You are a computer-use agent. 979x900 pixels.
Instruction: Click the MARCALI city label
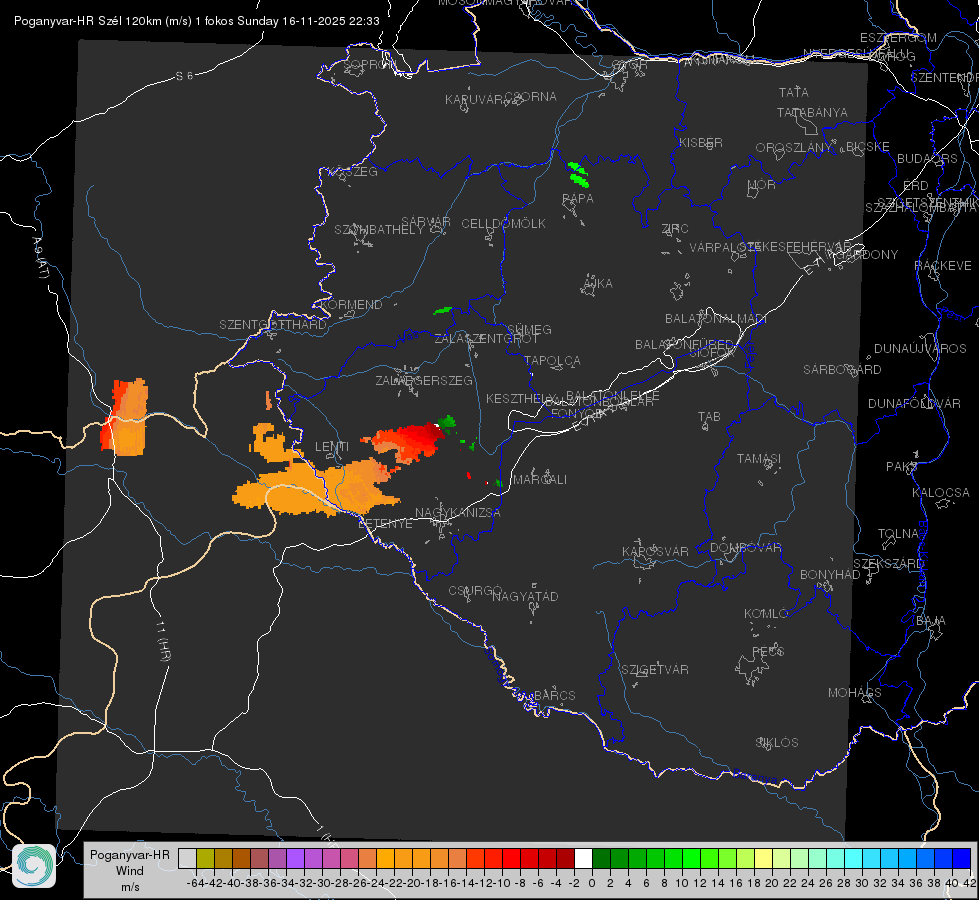tap(540, 480)
